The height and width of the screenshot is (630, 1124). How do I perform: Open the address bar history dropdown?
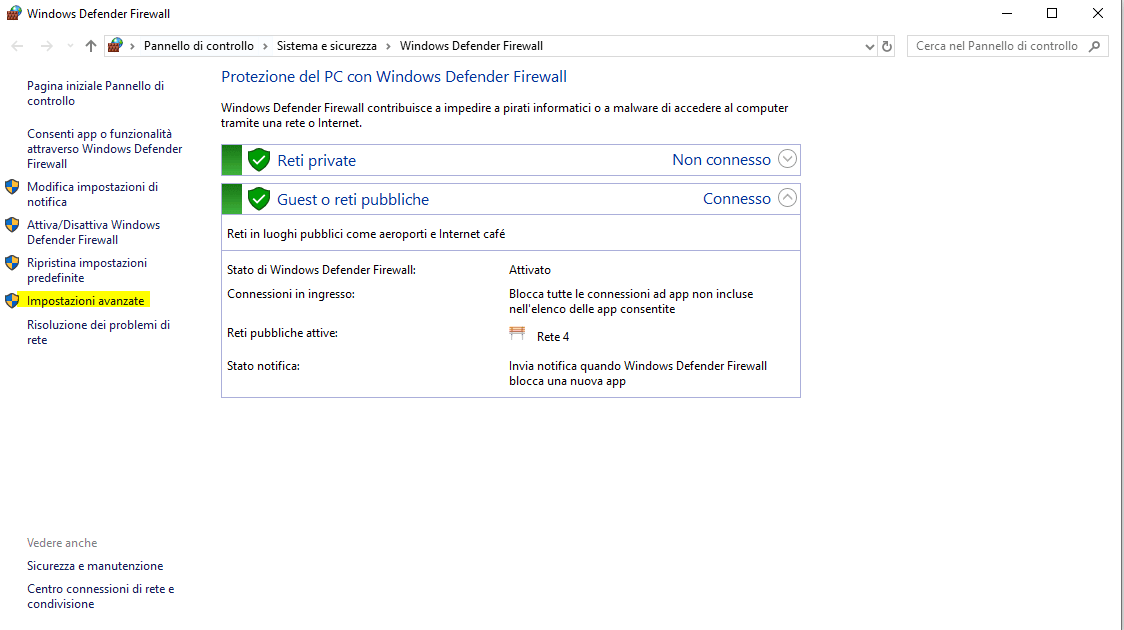tap(869, 46)
